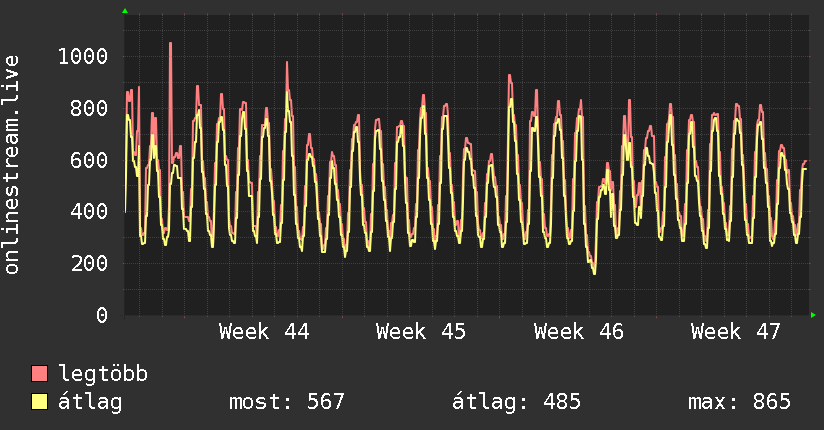Click the 400 y-axis value
Viewport: 824px width, 430px height.
point(89,211)
